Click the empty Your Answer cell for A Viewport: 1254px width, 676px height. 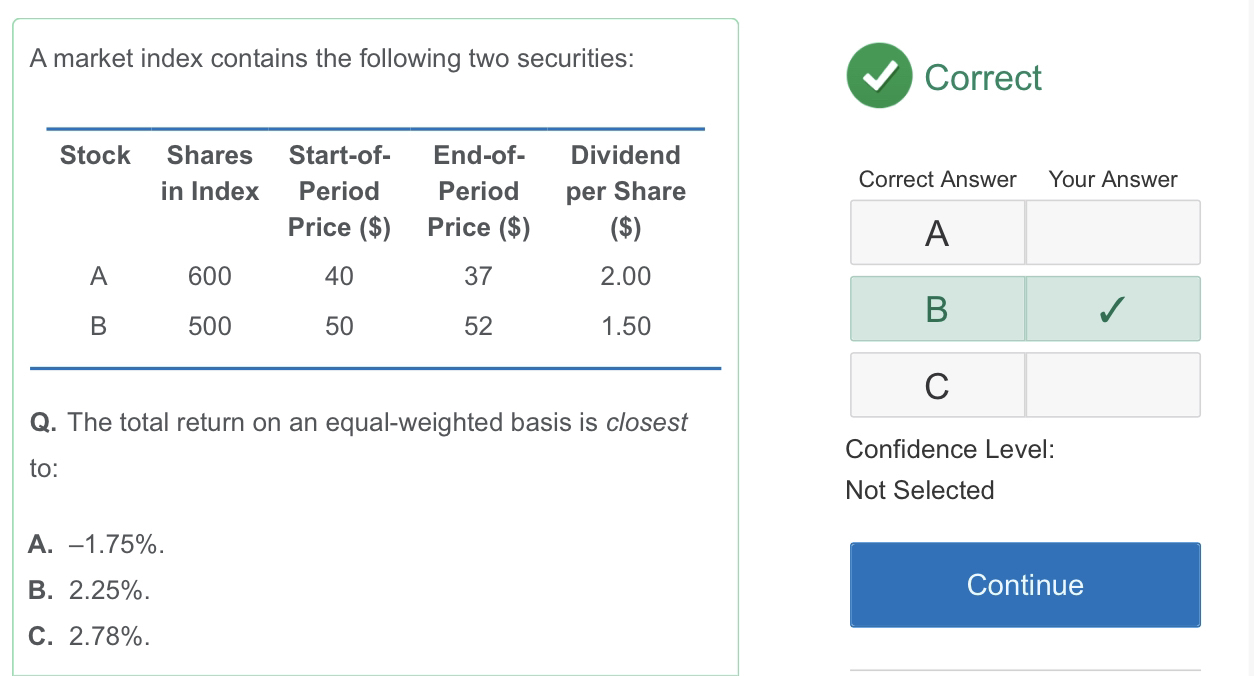click(x=1113, y=233)
